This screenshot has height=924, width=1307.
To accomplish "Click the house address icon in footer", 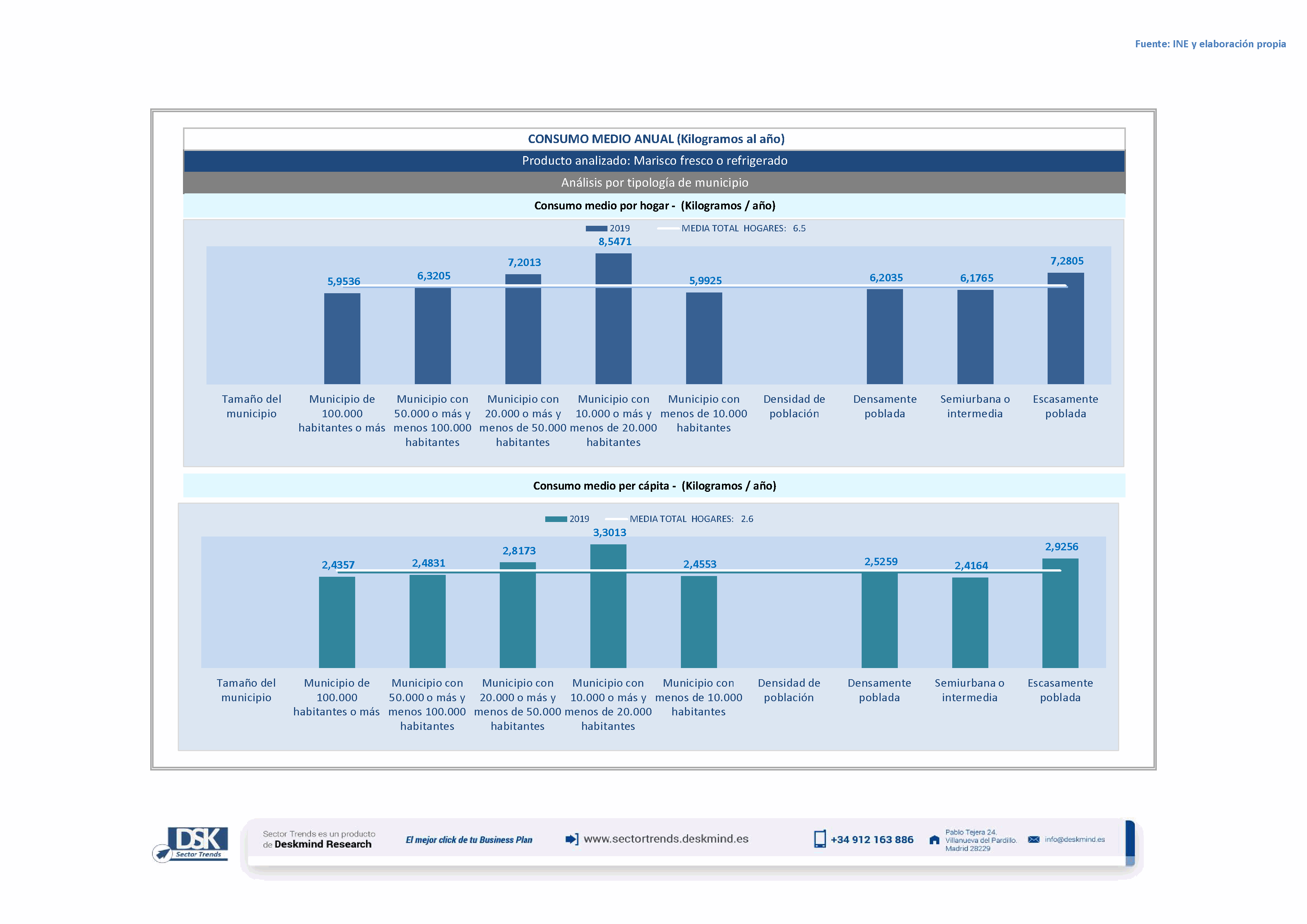I will click(x=934, y=840).
